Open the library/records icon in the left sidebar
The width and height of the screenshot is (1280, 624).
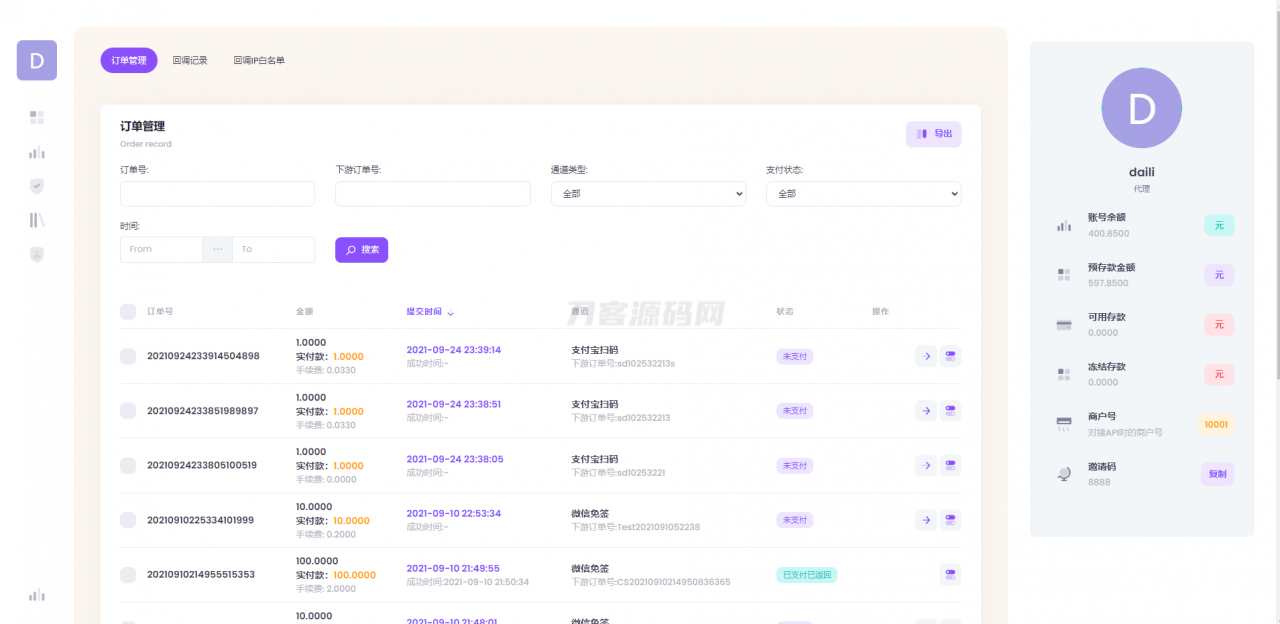pos(36,219)
